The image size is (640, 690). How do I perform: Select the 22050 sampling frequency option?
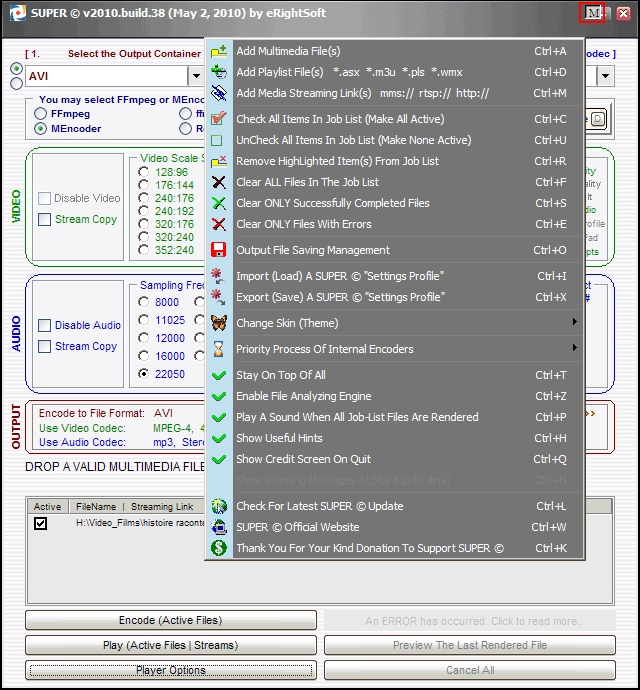(143, 374)
